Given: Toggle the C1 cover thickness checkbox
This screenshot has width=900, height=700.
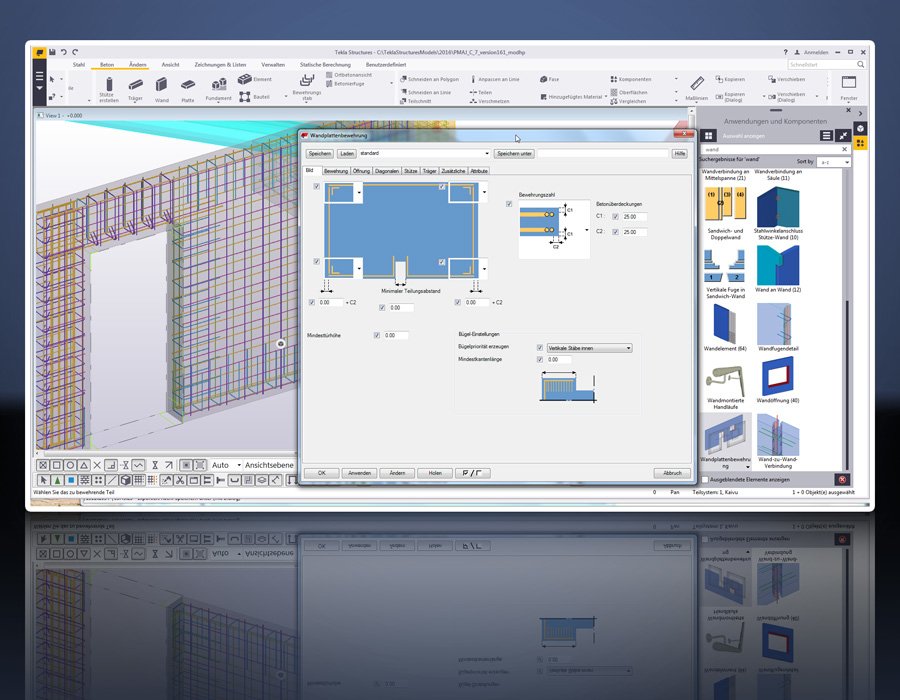Looking at the screenshot, I should coord(615,217).
